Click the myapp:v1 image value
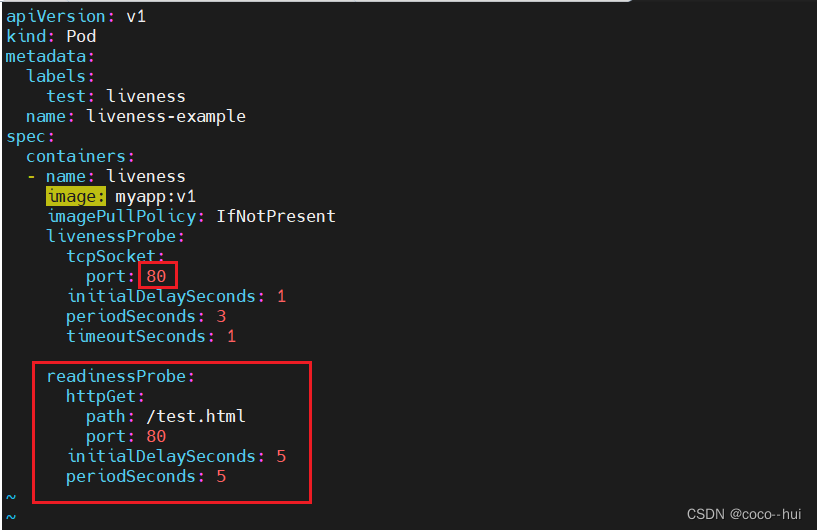The height and width of the screenshot is (530, 817). point(155,196)
